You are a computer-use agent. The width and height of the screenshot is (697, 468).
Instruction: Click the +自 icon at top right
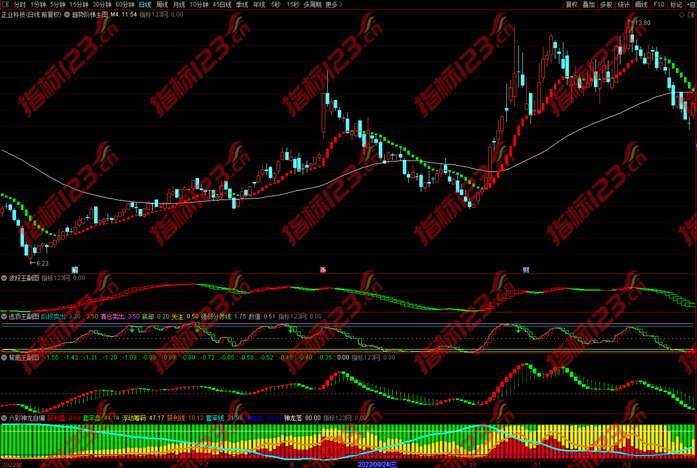(x=689, y=4)
